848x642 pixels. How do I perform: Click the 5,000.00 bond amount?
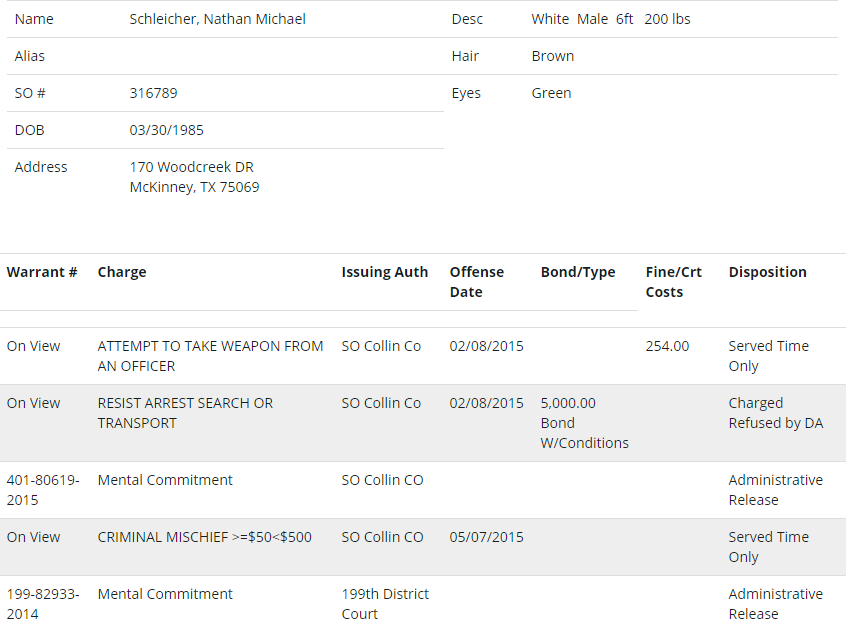(x=568, y=403)
